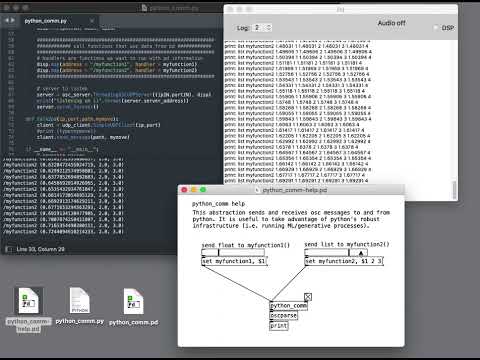Click 'Line 30, Column 29' status text
The width and height of the screenshot is (480, 360).
pos(40,249)
